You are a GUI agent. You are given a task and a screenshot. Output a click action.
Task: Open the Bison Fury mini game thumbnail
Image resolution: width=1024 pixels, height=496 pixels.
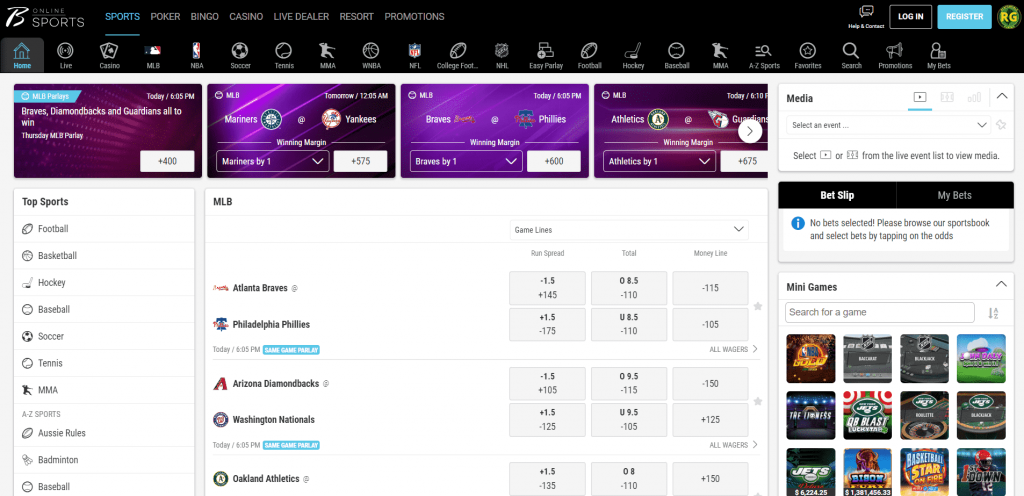[x=867, y=471]
